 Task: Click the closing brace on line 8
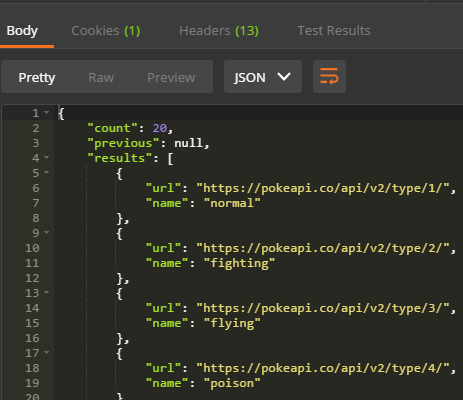pyautogui.click(x=120, y=219)
